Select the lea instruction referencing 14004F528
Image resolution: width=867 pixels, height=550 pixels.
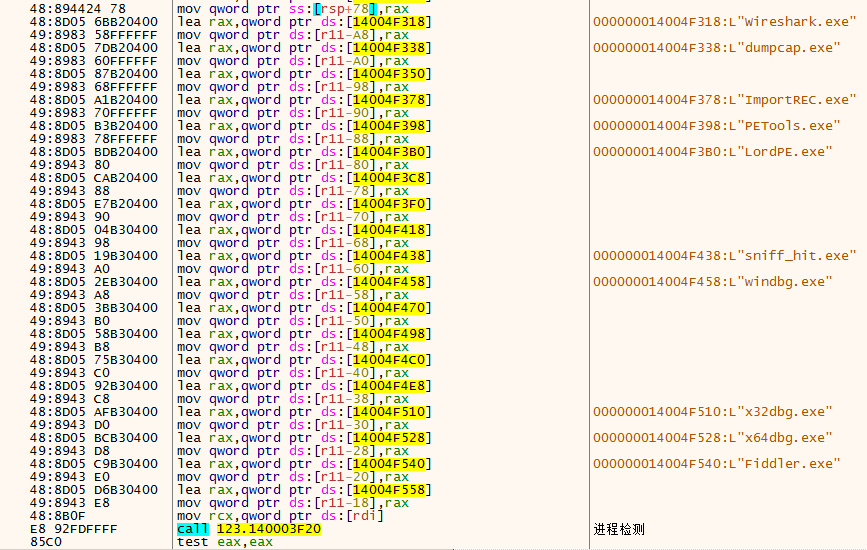304,438
